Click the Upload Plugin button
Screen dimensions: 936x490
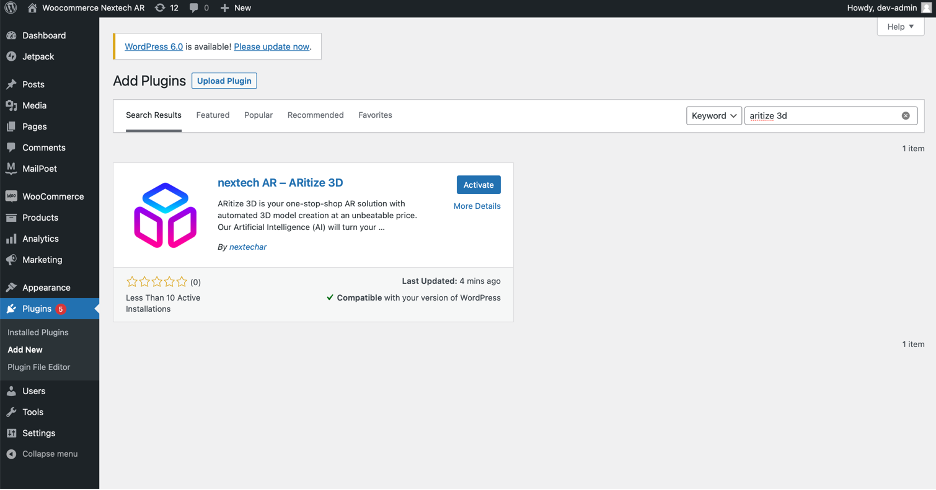point(224,81)
